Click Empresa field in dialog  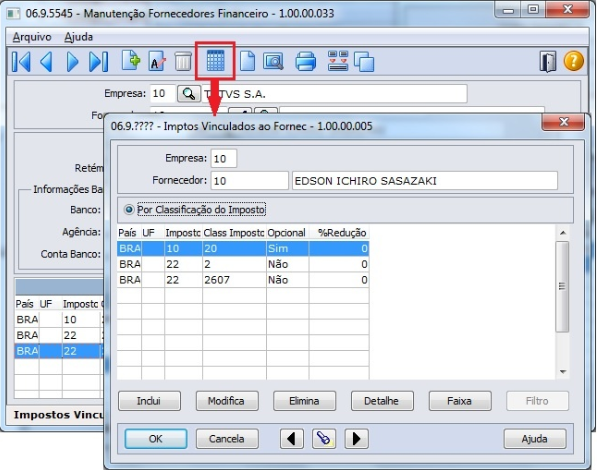click(224, 158)
